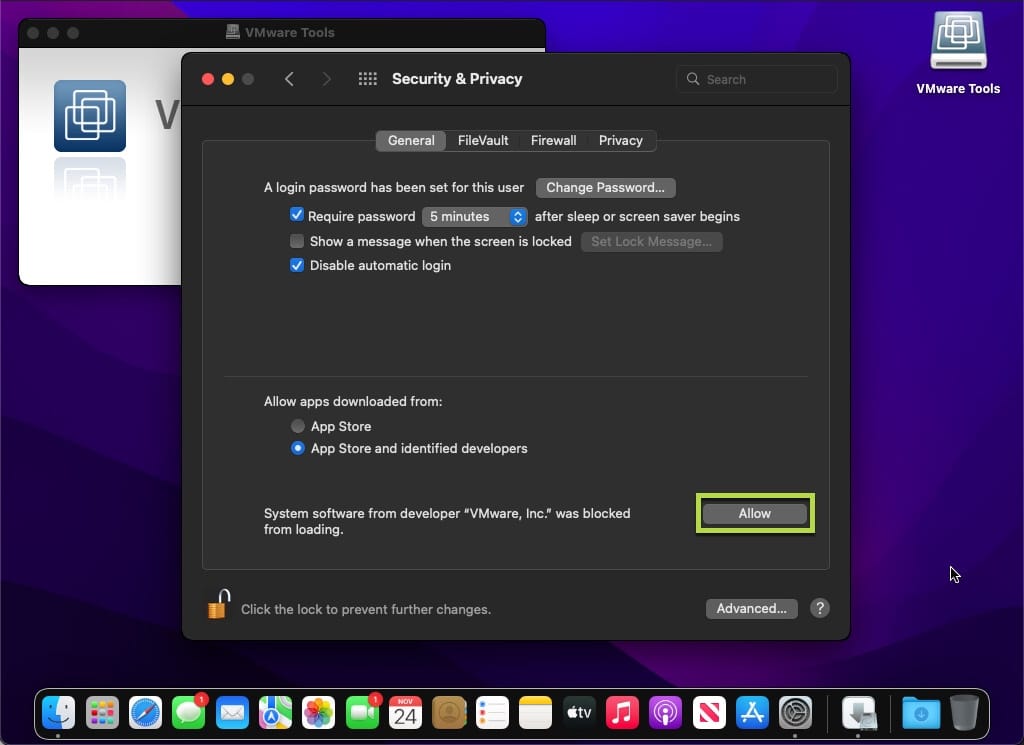
Task: Open Mail from the Dock
Action: pos(232,712)
